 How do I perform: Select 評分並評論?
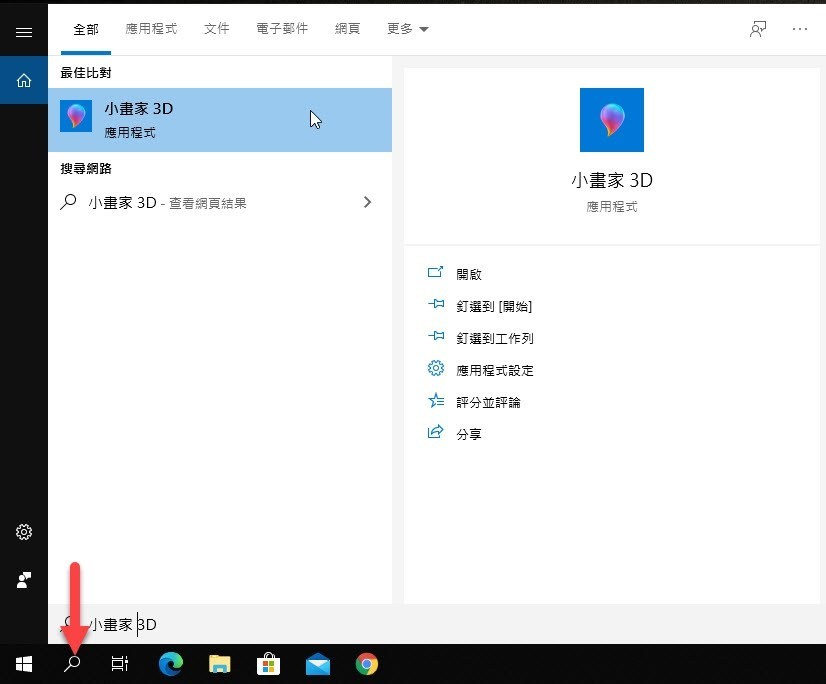(488, 403)
